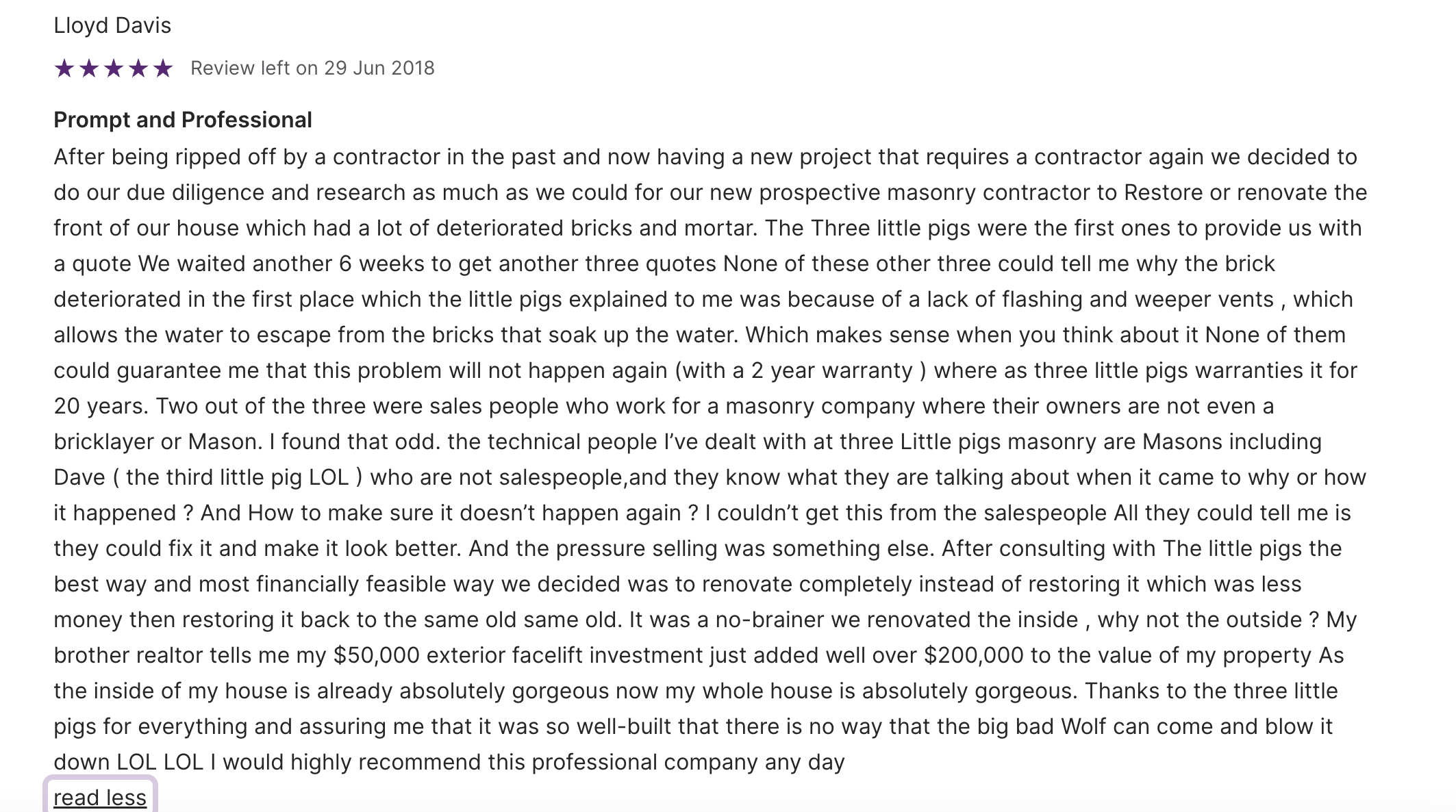
Task: Click the 'Review left on' label
Action: pos(254,68)
